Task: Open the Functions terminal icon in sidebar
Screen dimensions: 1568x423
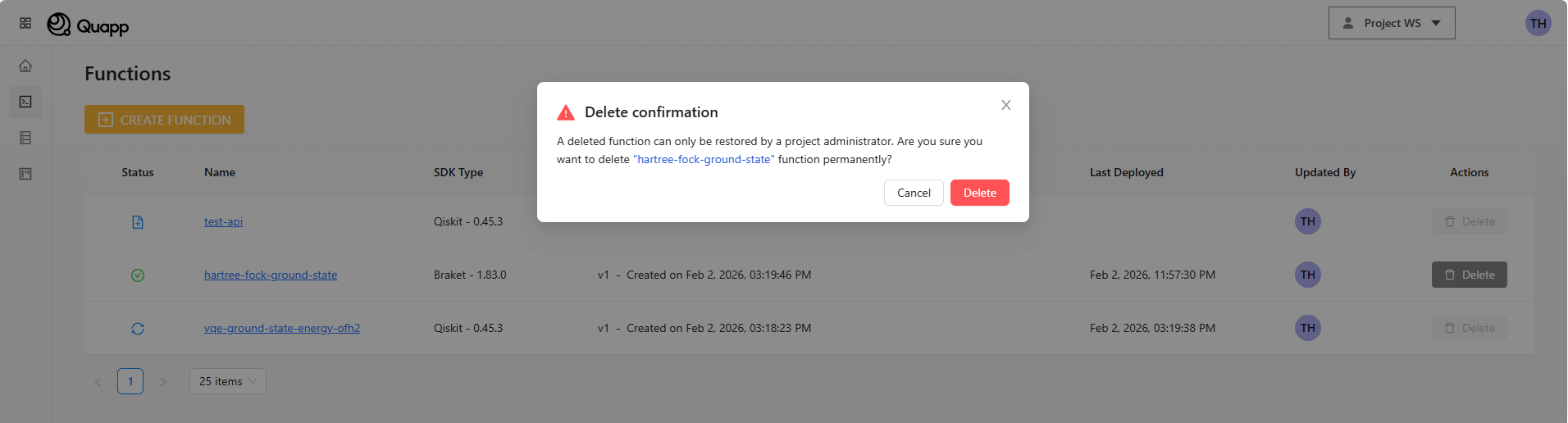Action: coord(25,102)
